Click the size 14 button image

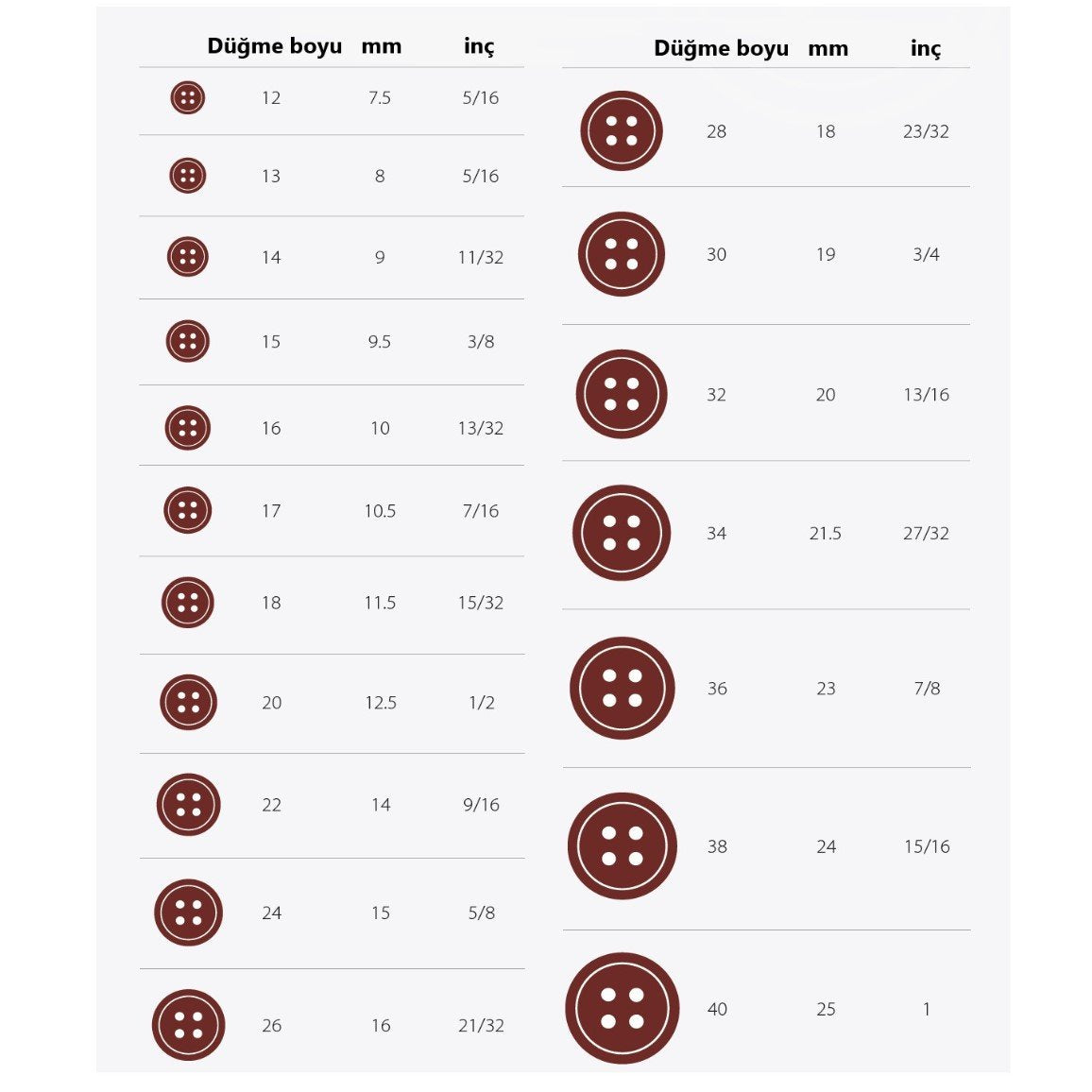click(x=187, y=256)
